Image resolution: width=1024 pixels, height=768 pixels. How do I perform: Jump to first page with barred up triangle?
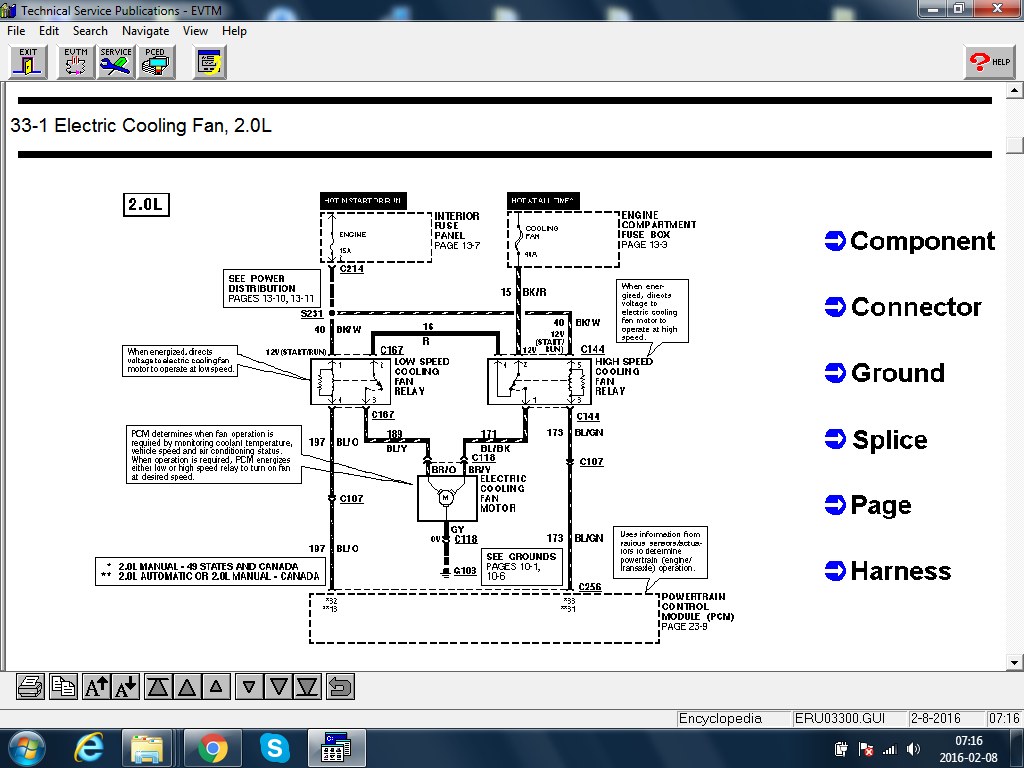(x=158, y=686)
